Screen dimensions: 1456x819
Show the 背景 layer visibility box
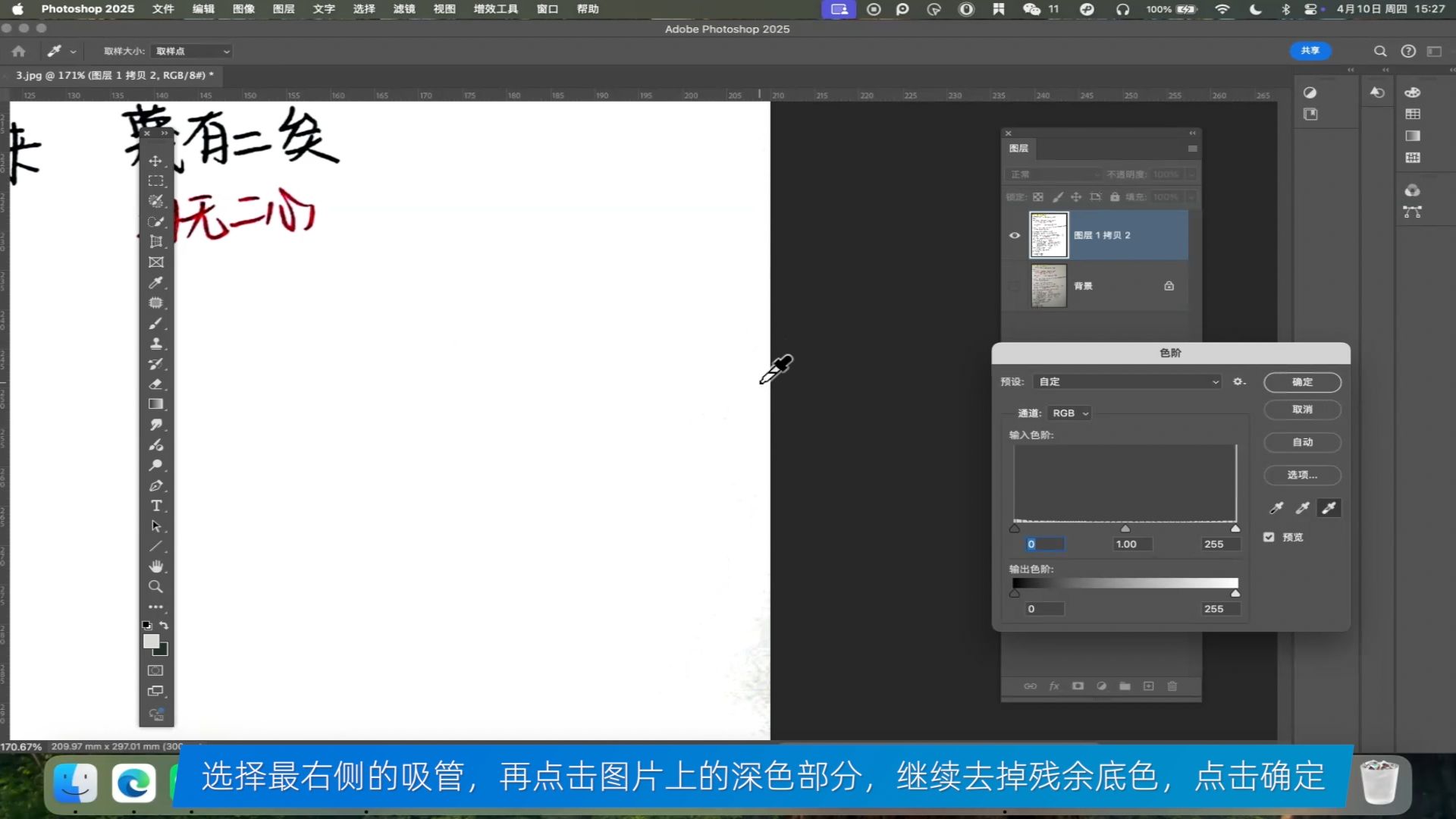[x=1015, y=286]
